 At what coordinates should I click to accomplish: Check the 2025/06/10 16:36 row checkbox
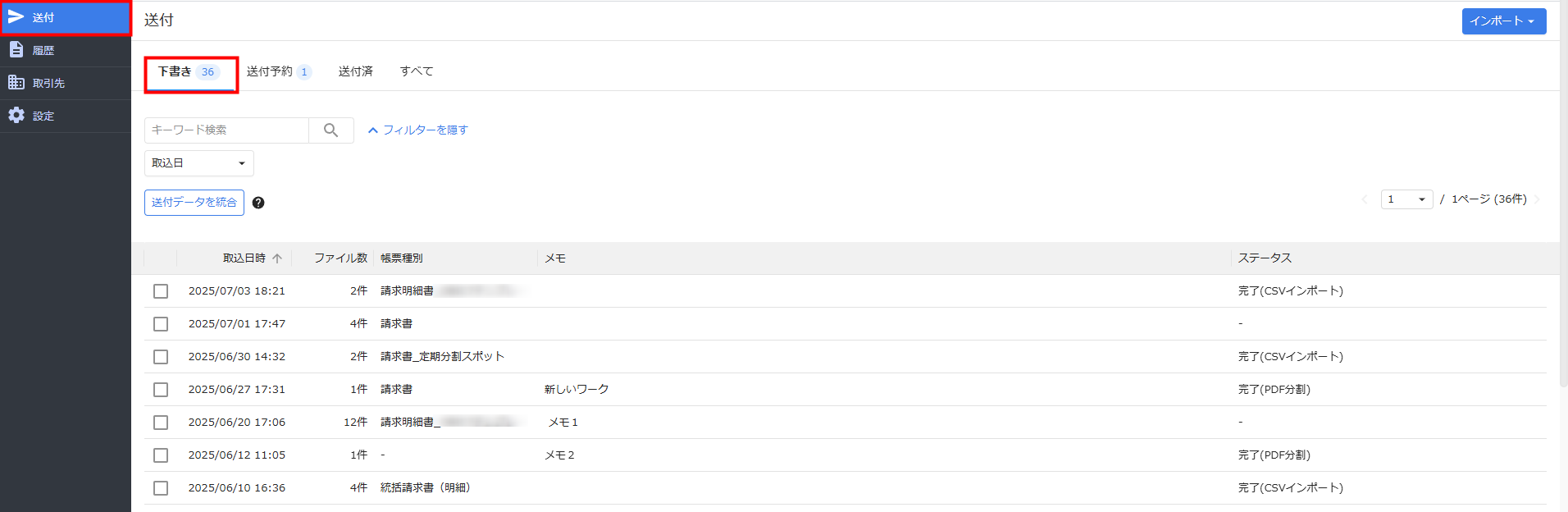click(161, 488)
